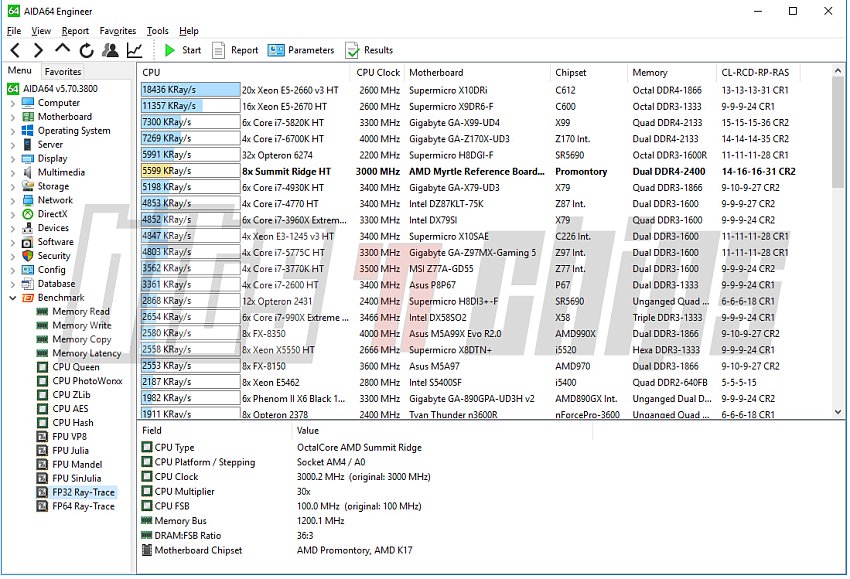Open the Tools menu

click(158, 31)
